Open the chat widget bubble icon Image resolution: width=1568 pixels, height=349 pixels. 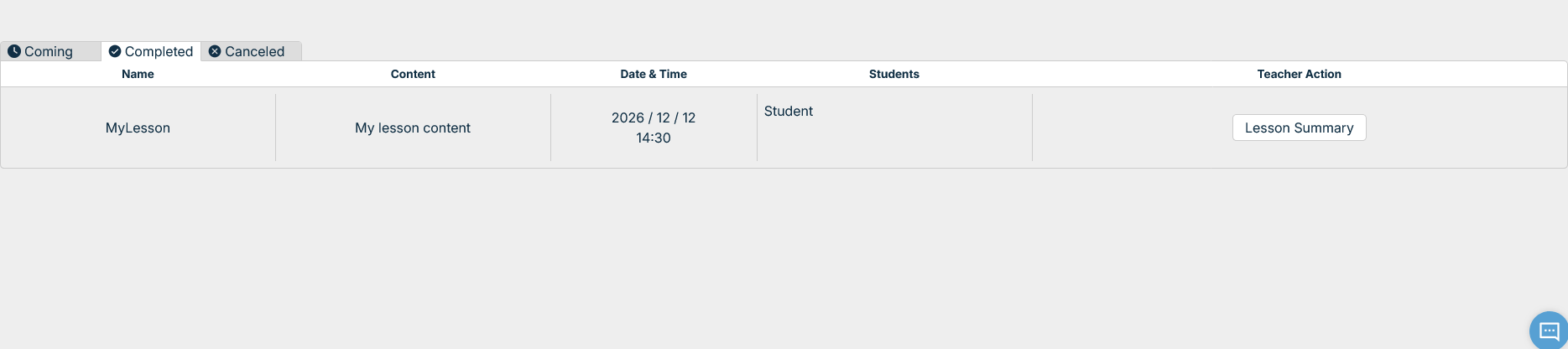(1549, 331)
